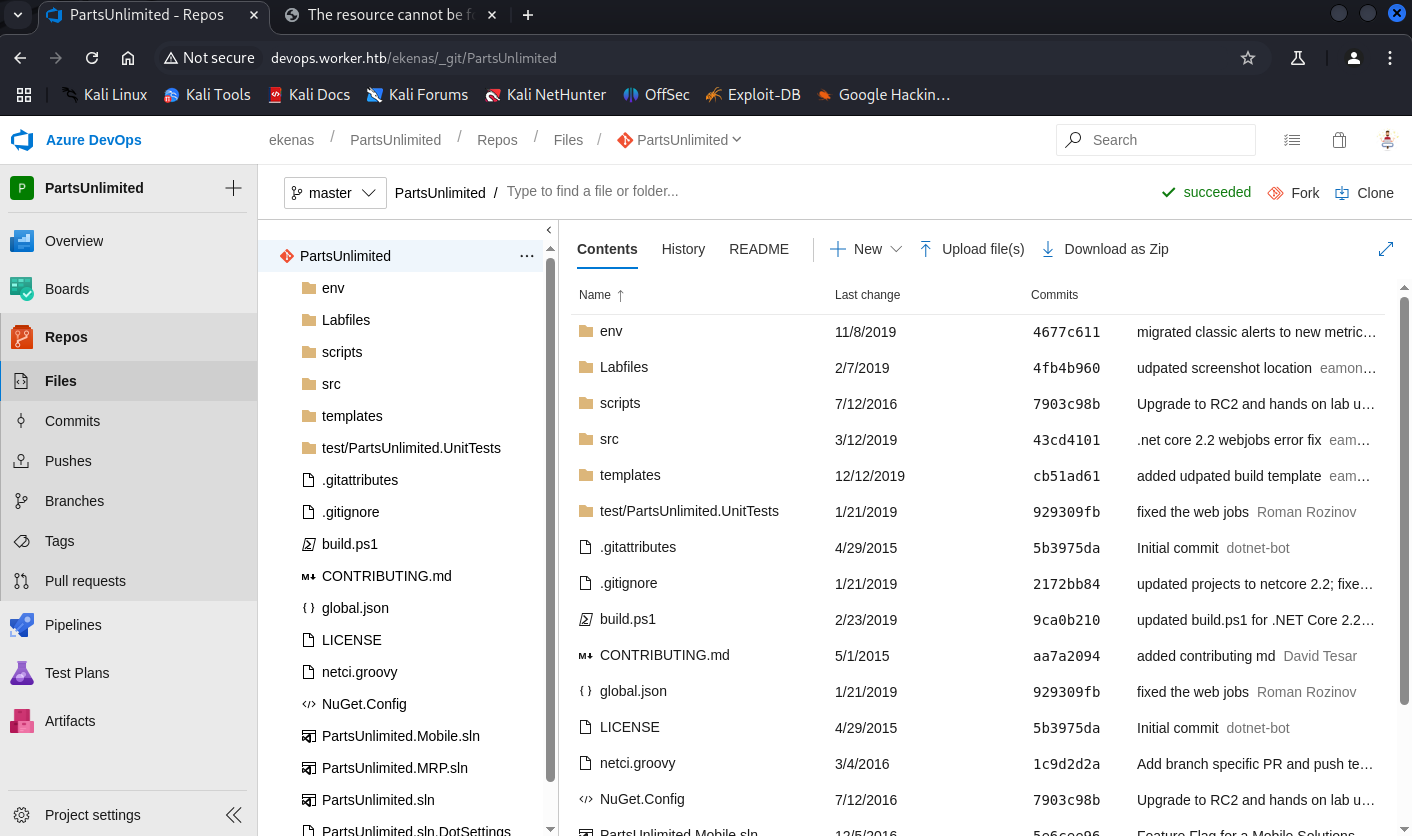
Task: Open Boards in the project sidebar
Action: tap(128, 289)
